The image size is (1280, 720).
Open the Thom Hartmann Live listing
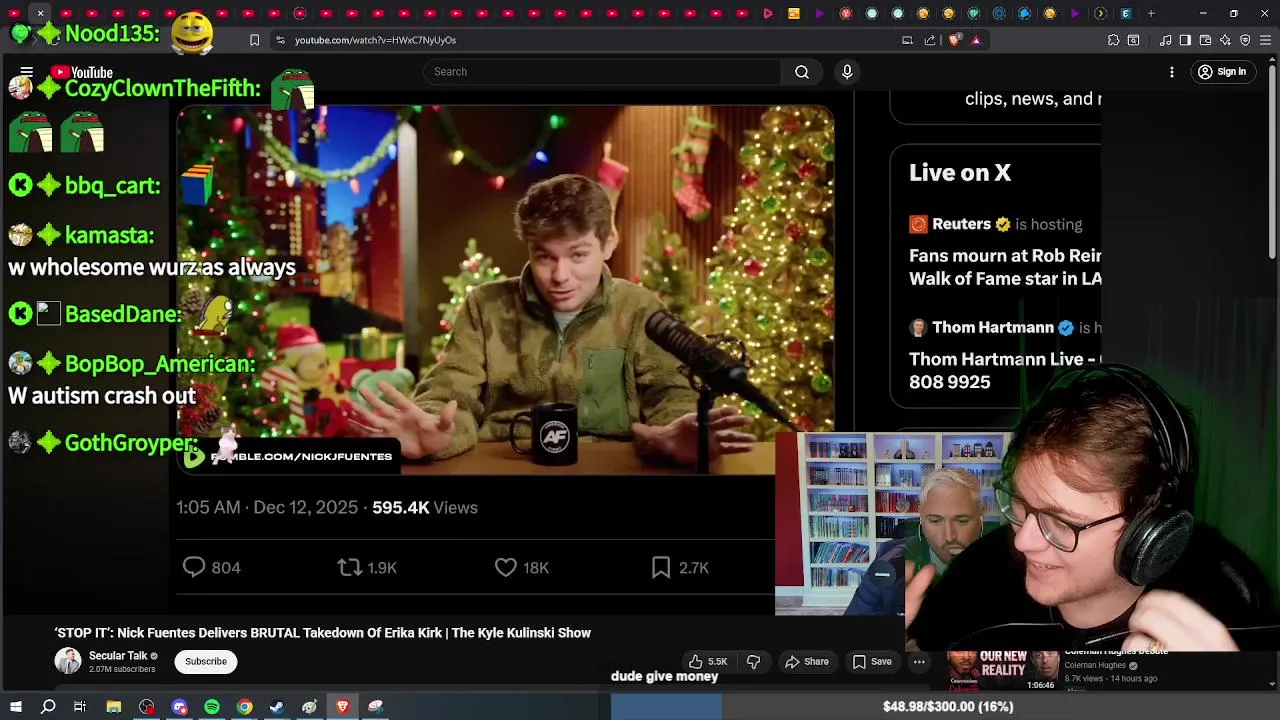click(x=1004, y=355)
